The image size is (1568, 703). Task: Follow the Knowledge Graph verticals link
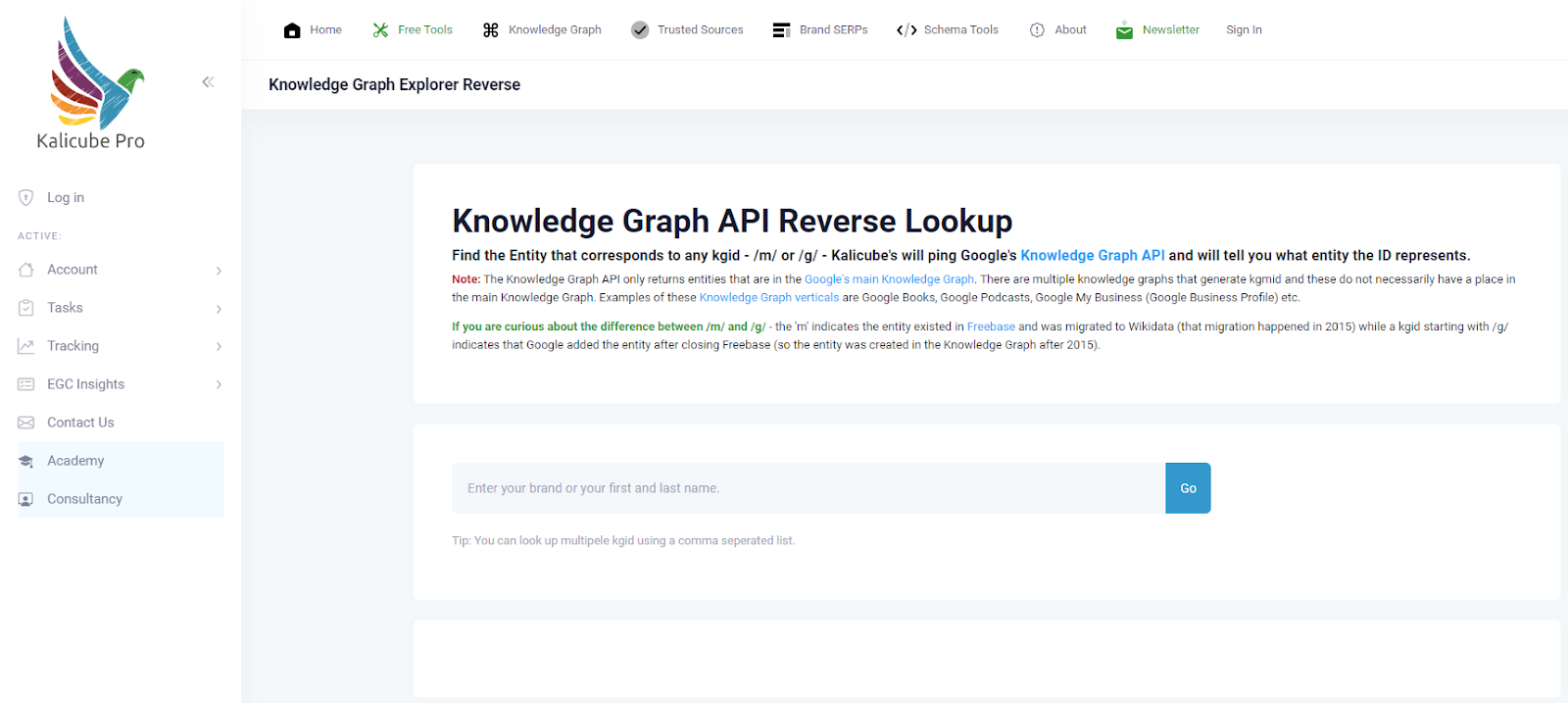[769, 298]
